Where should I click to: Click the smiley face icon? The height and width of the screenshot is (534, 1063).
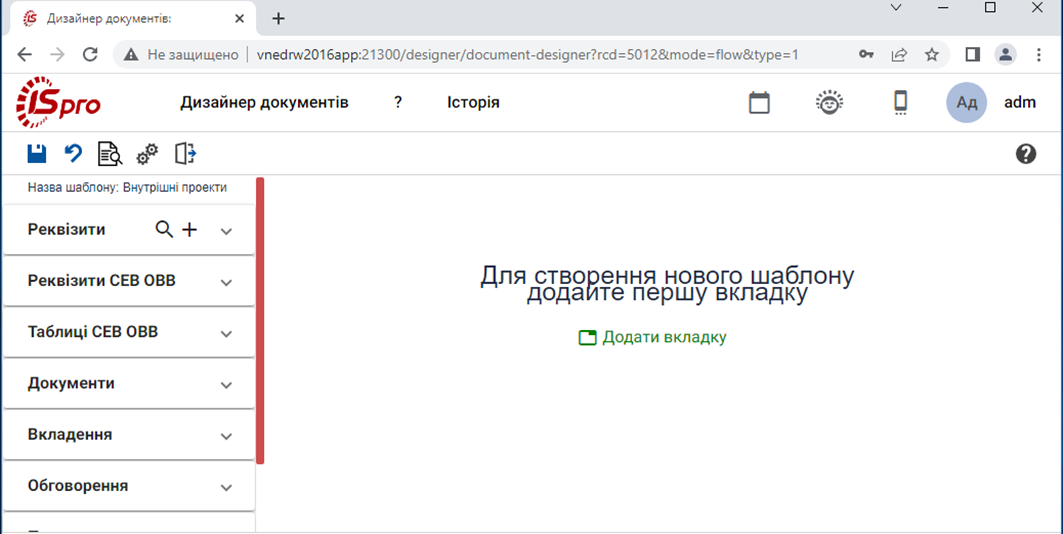[x=829, y=102]
